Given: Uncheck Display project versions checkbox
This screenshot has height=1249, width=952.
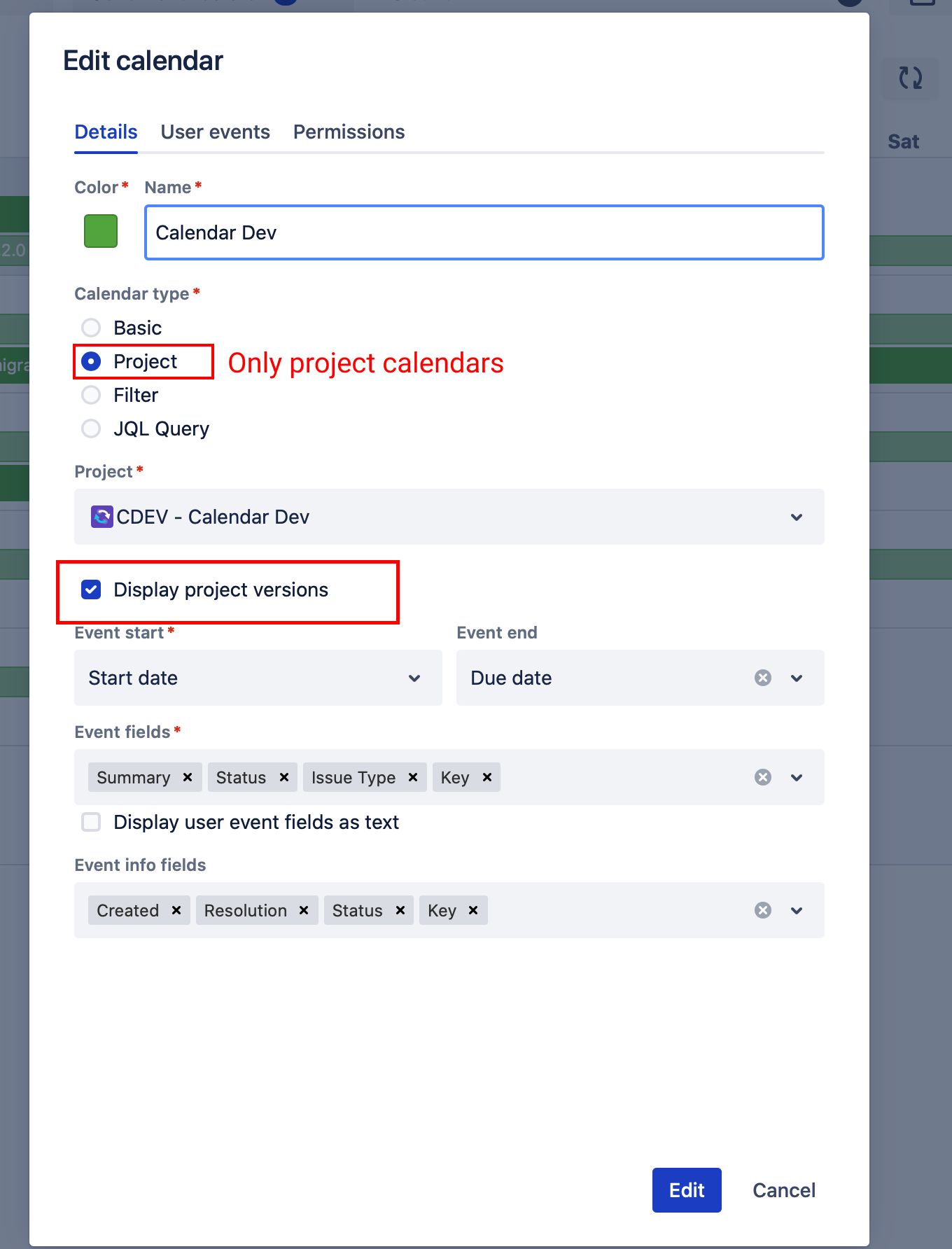Looking at the screenshot, I should tap(91, 589).
